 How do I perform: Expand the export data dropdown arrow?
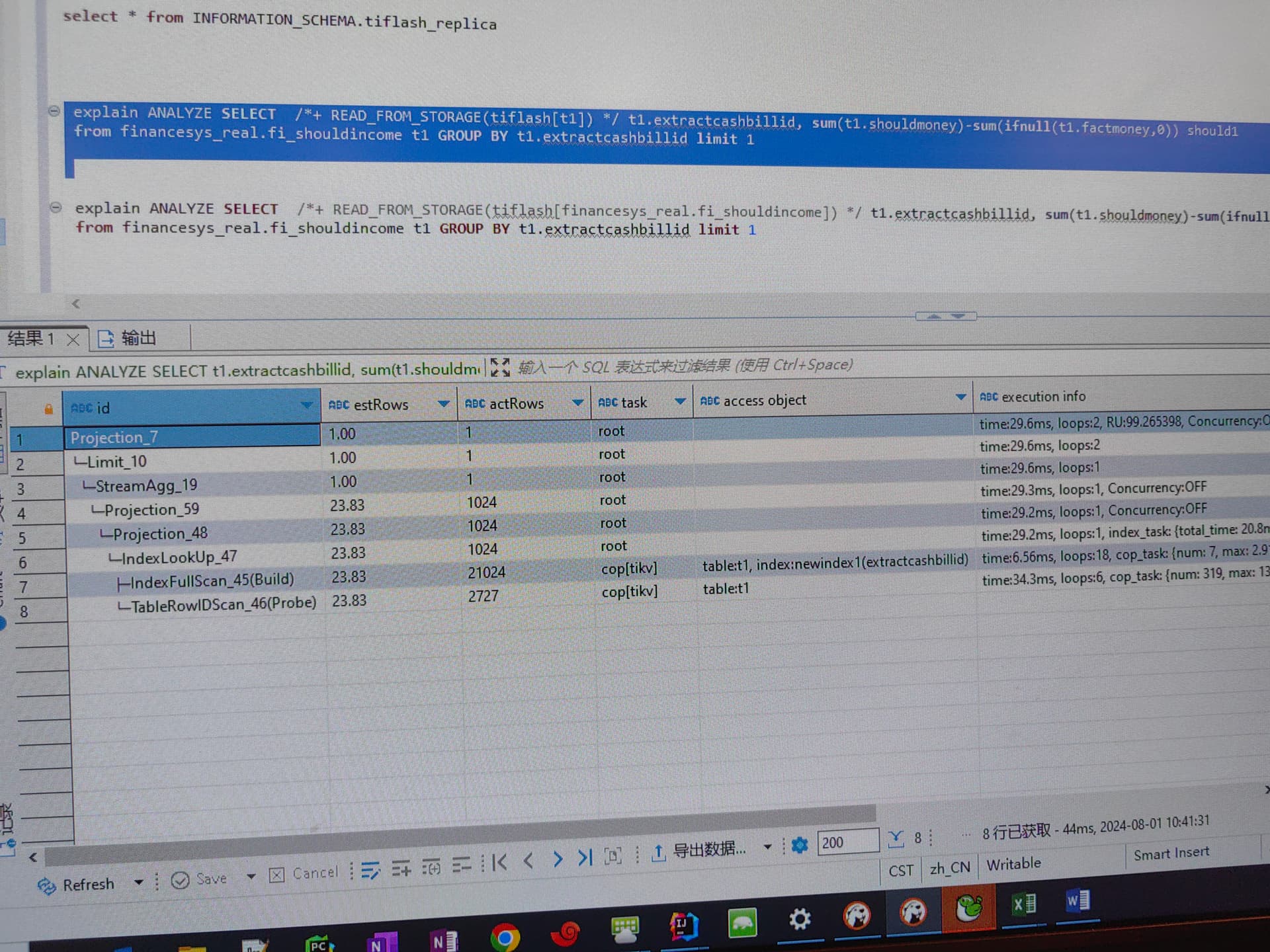(767, 846)
